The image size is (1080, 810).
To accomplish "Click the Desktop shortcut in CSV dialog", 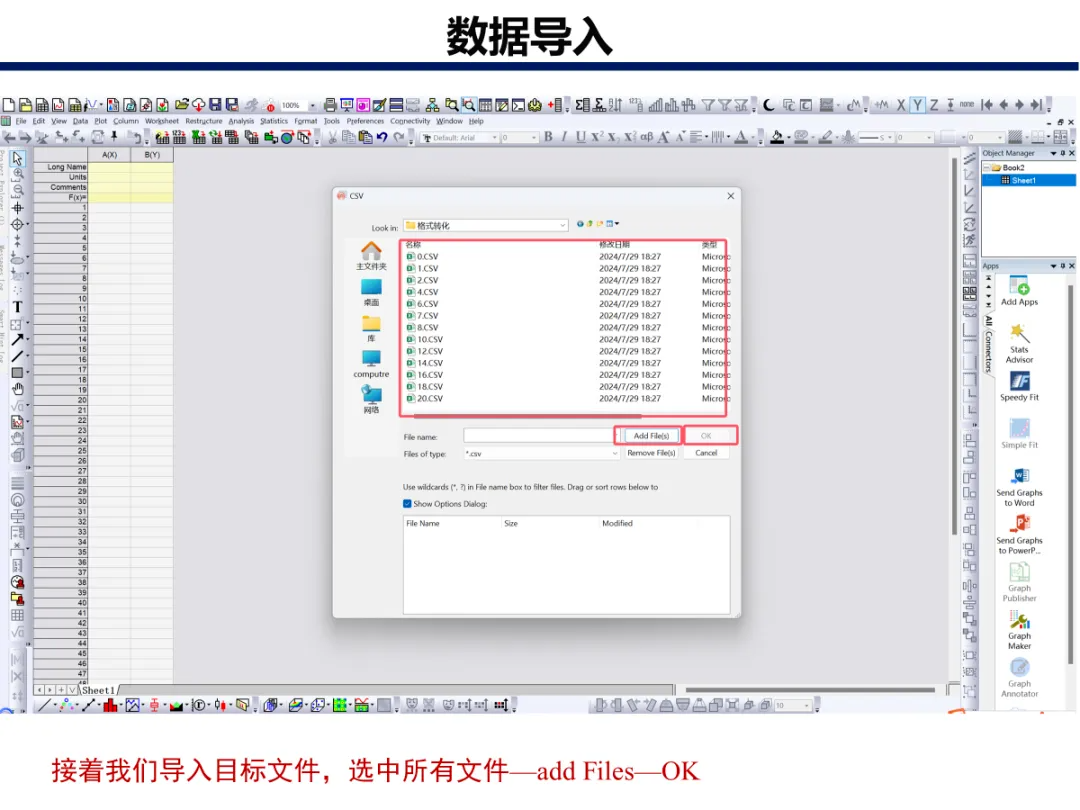I will pyautogui.click(x=371, y=292).
